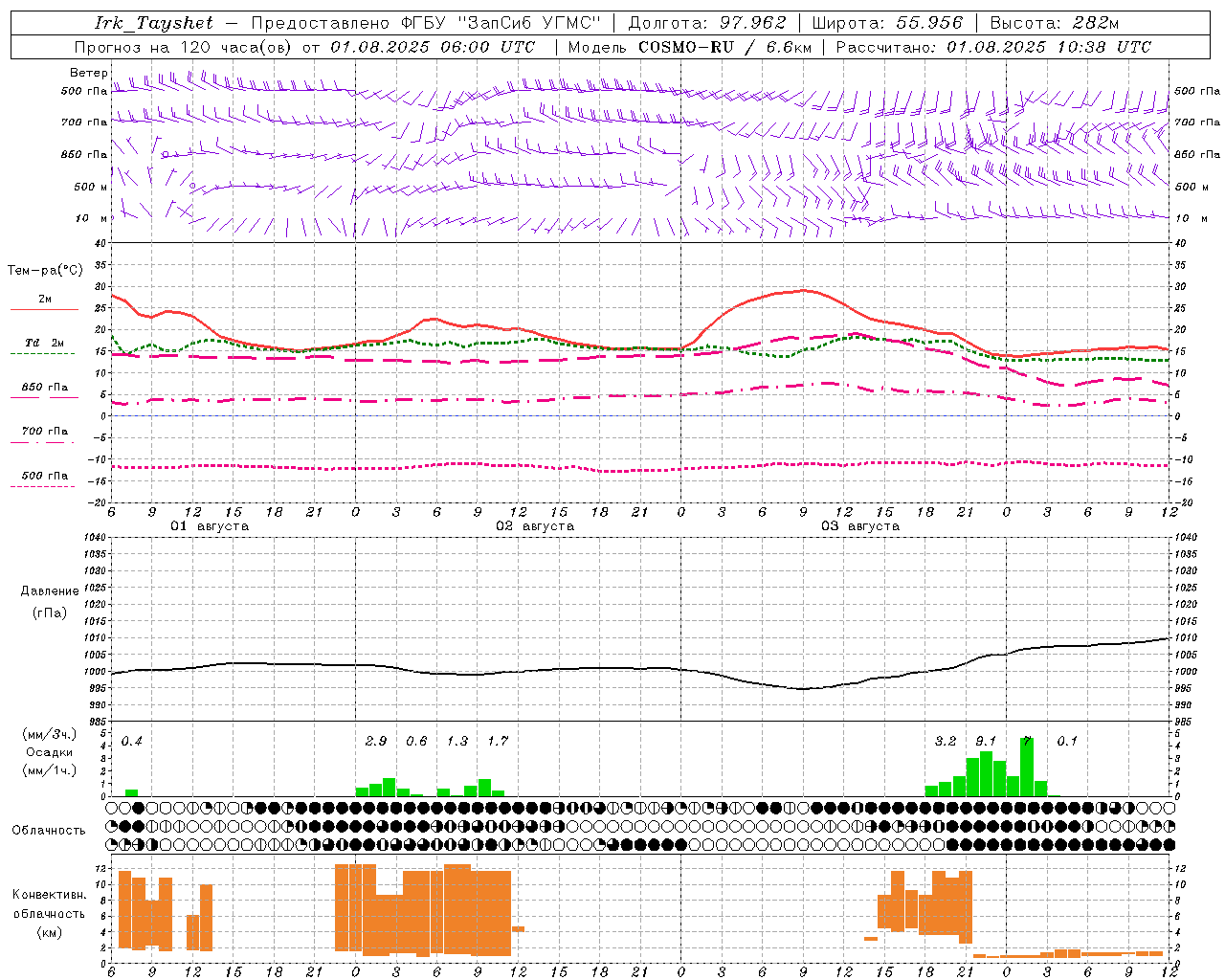The height and width of the screenshot is (980, 1225).
Task: Click the Высота: 282м value
Action: point(1055,23)
